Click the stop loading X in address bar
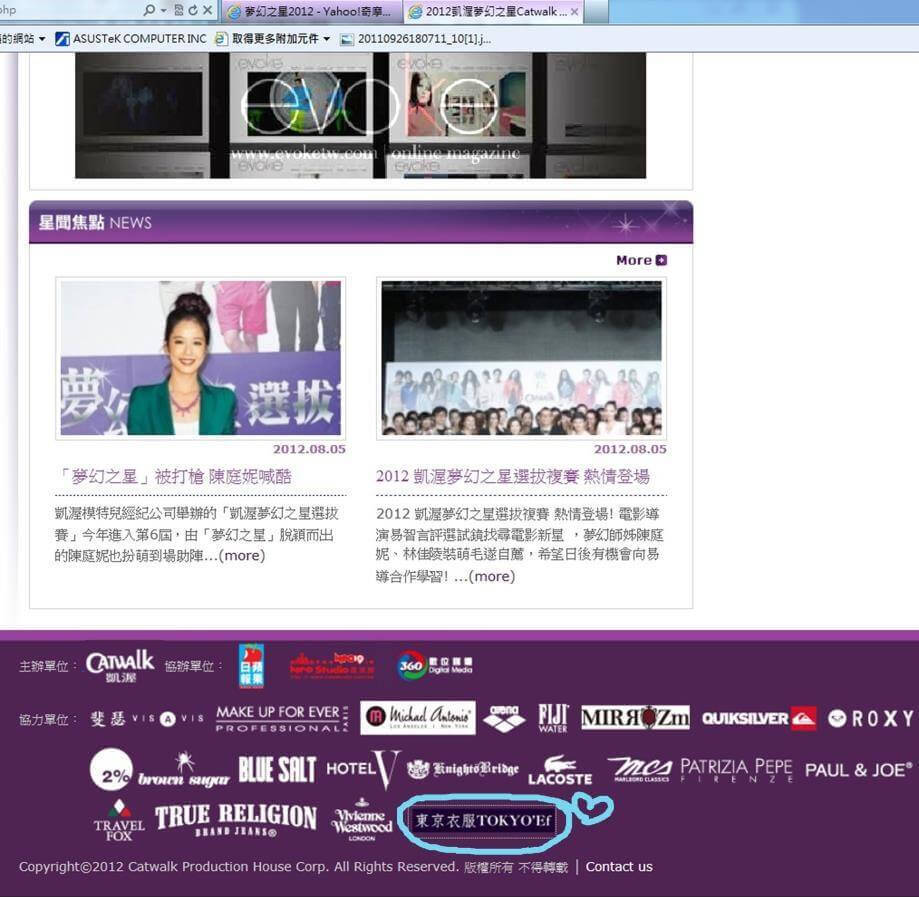This screenshot has width=919, height=897. (207, 10)
